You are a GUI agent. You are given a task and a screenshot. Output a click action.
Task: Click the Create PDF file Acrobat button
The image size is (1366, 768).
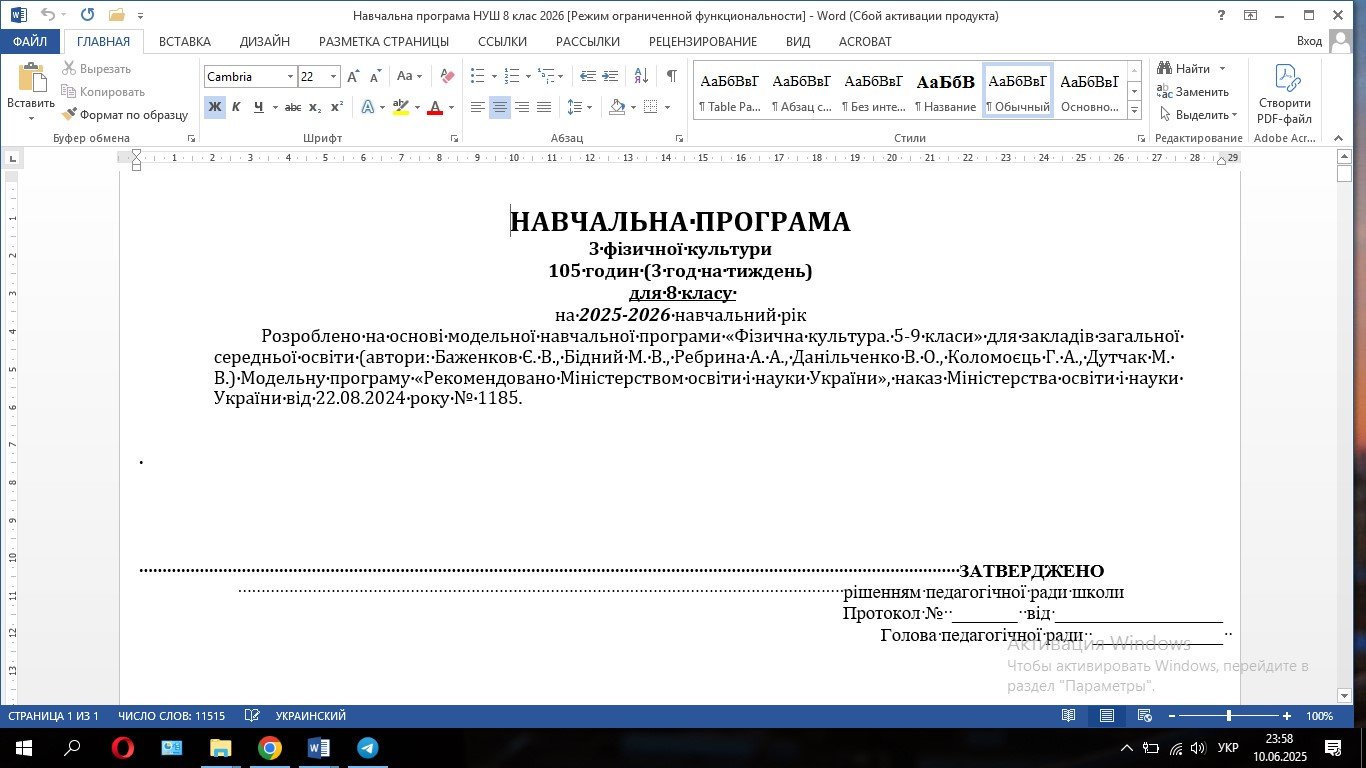point(1284,95)
